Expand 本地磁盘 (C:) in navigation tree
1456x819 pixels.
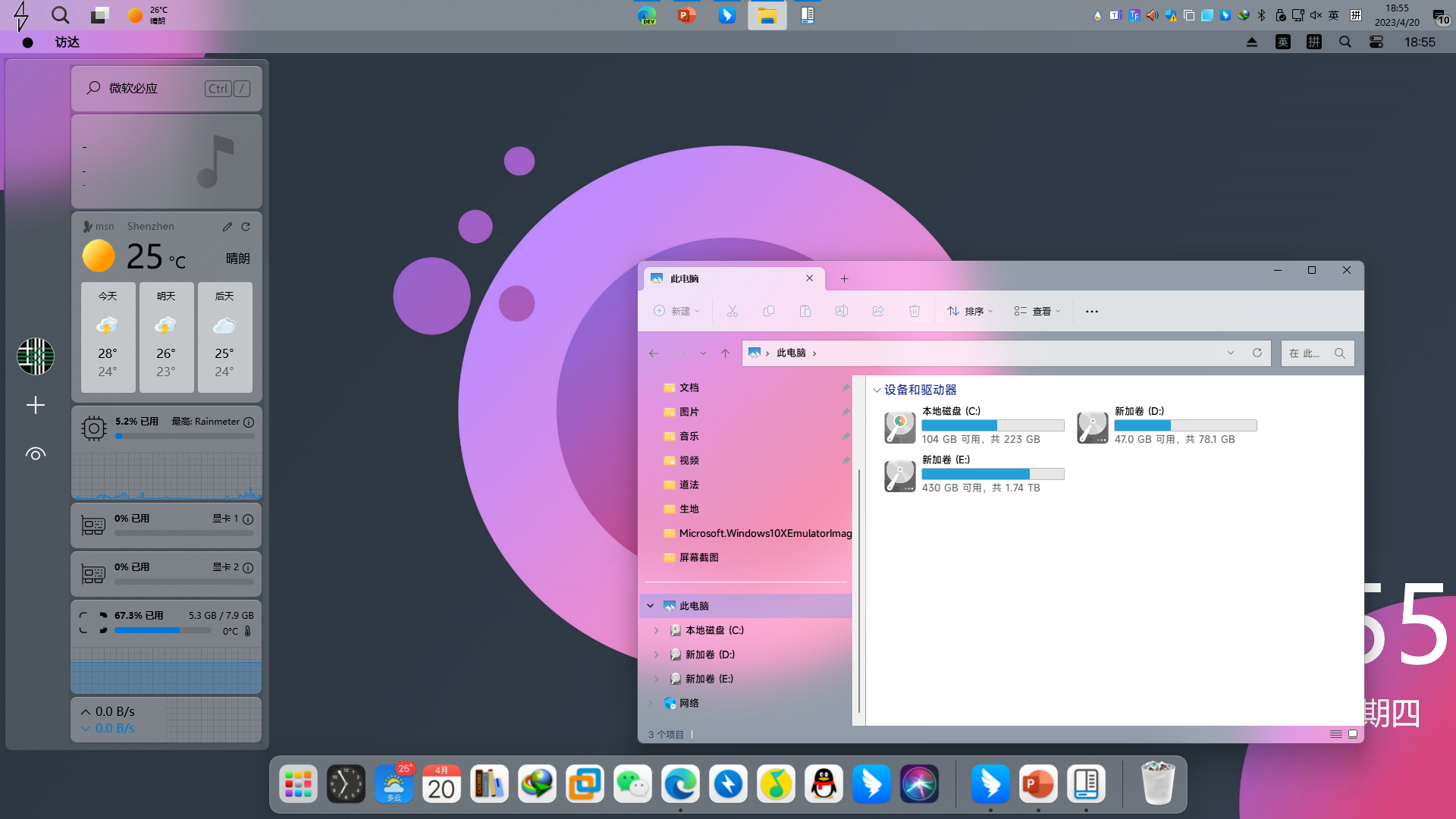tap(657, 630)
